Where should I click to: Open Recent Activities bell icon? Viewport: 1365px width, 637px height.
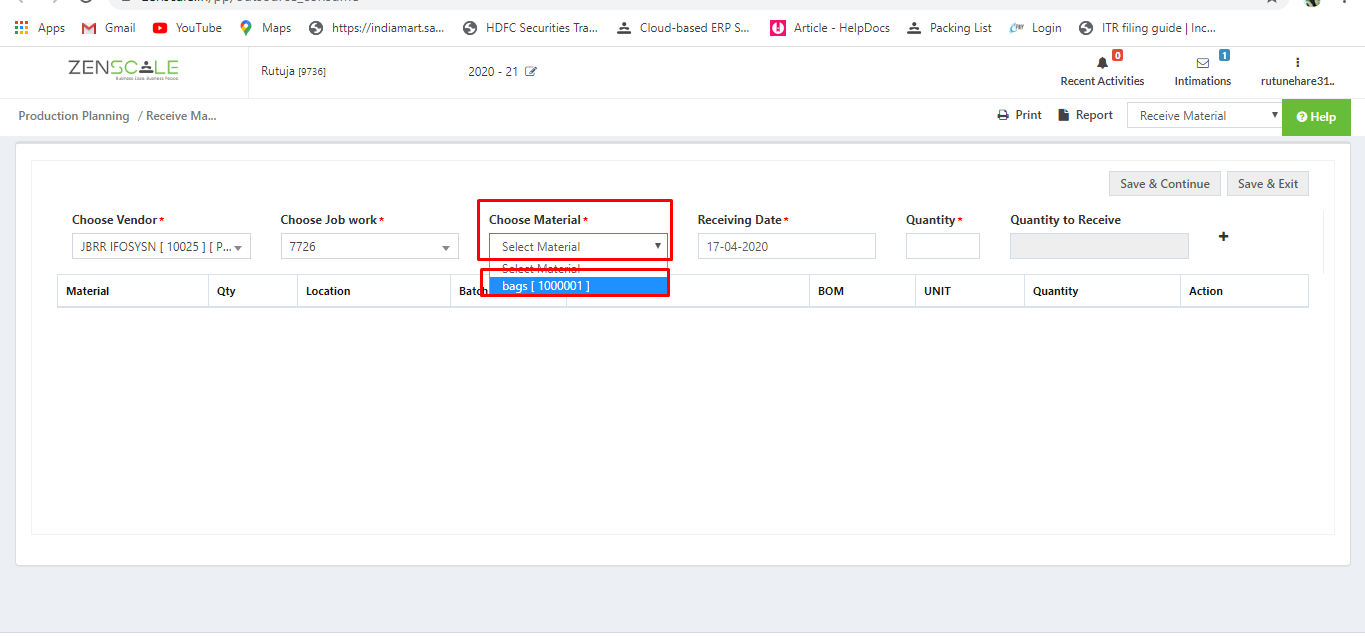tap(1103, 63)
